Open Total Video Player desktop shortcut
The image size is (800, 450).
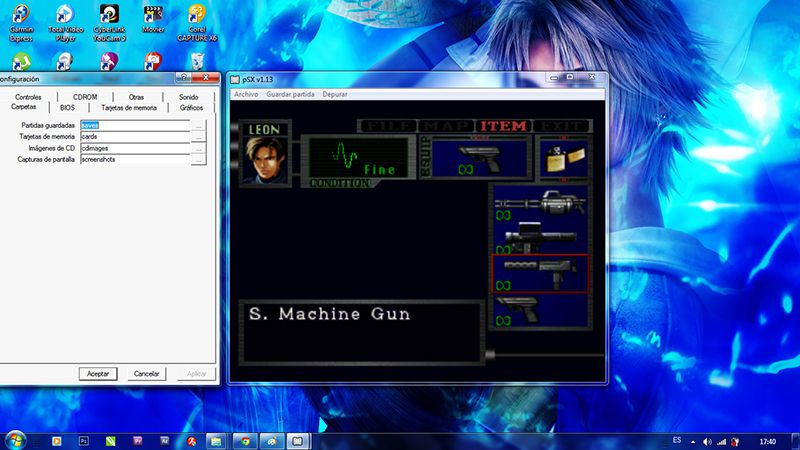(x=65, y=23)
